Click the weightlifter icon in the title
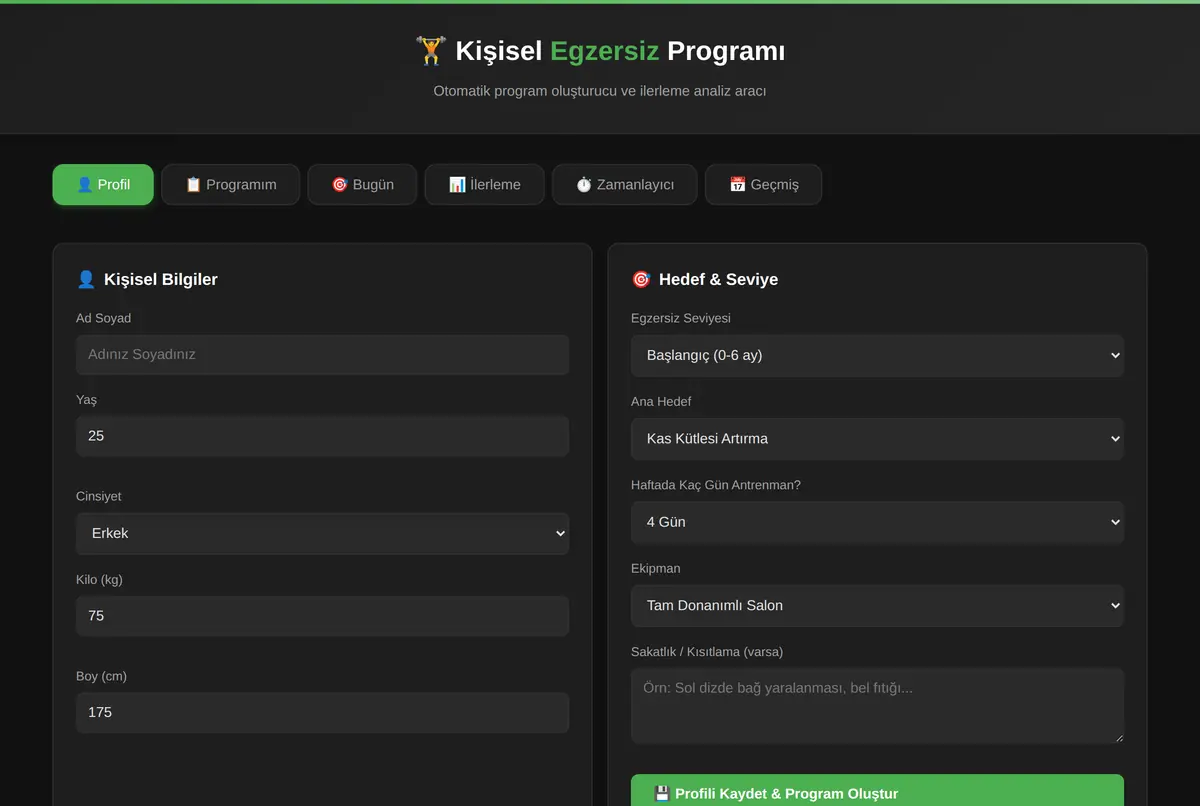Image resolution: width=1200 pixels, height=806 pixels. pos(431,51)
